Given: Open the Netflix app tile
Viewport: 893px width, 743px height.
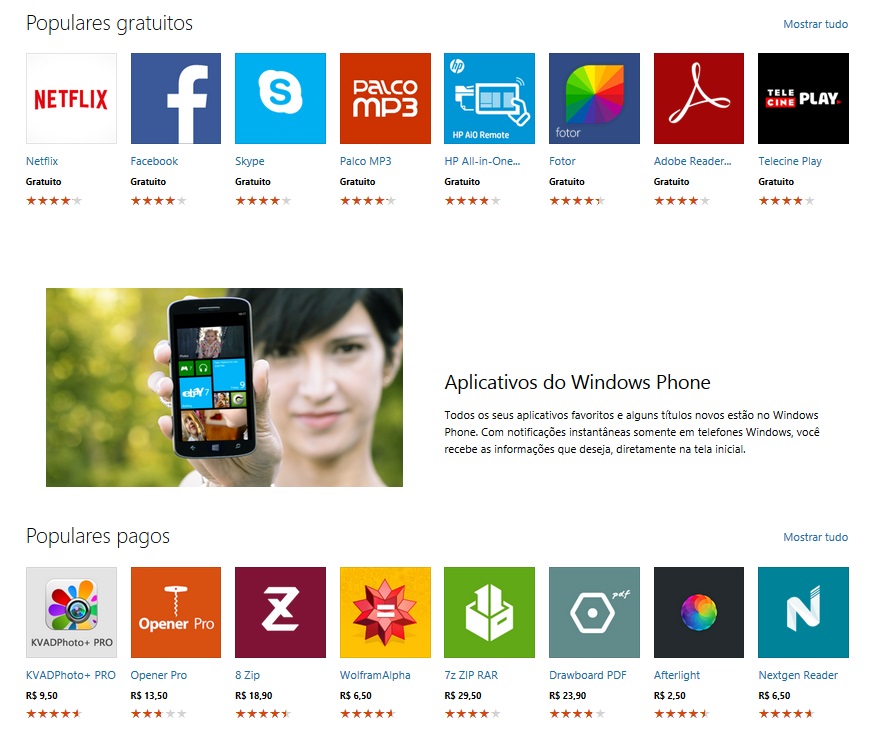Looking at the screenshot, I should pyautogui.click(x=71, y=98).
